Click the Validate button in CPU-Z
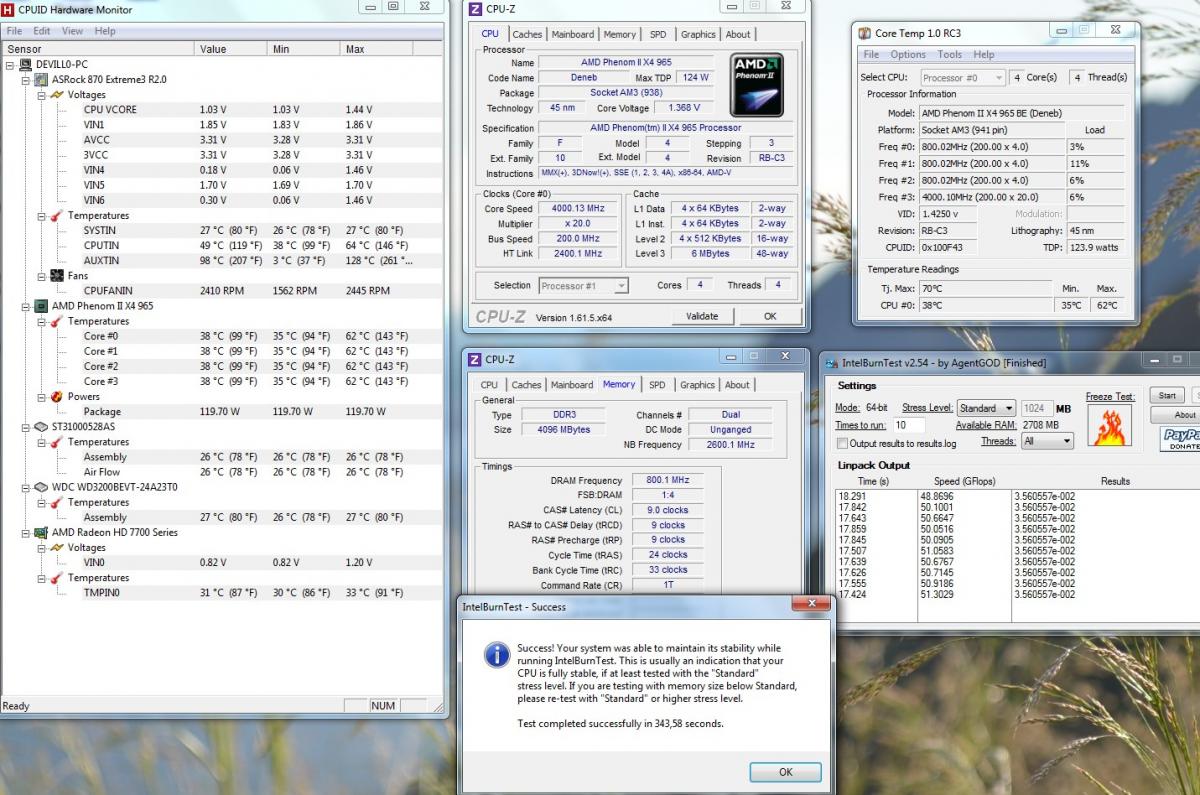The height and width of the screenshot is (795, 1200). coord(702,316)
